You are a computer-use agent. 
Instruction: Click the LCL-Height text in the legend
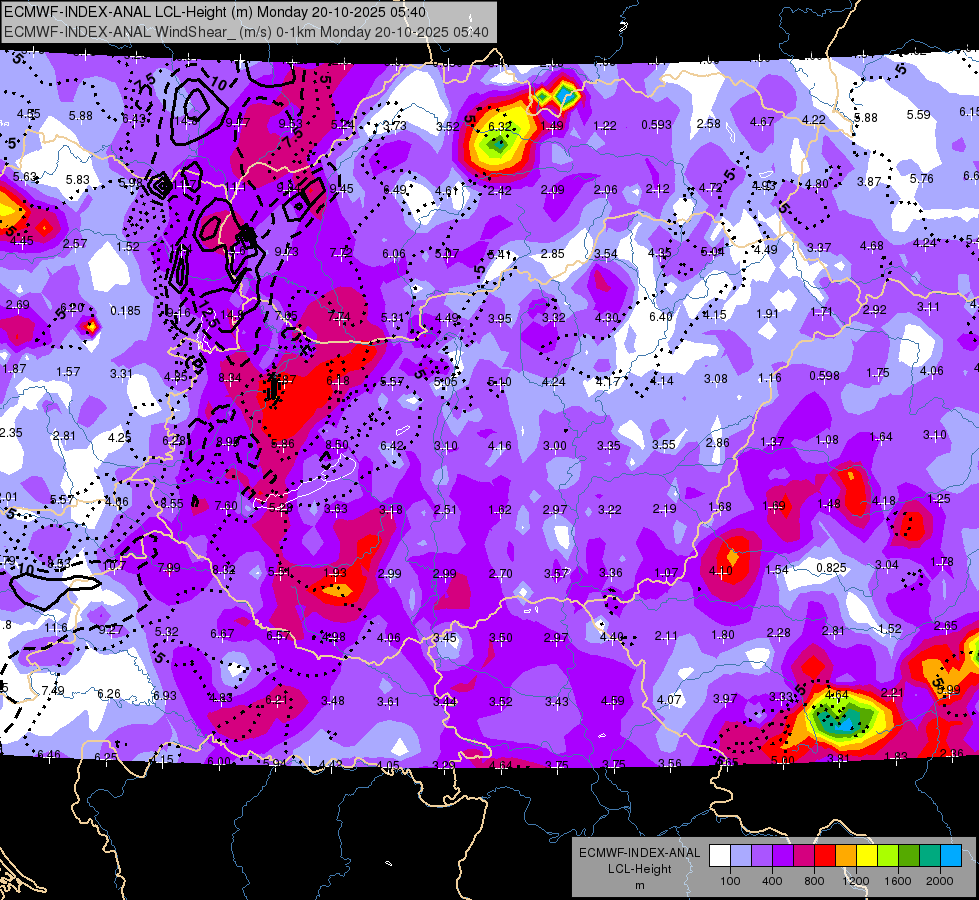pos(639,869)
